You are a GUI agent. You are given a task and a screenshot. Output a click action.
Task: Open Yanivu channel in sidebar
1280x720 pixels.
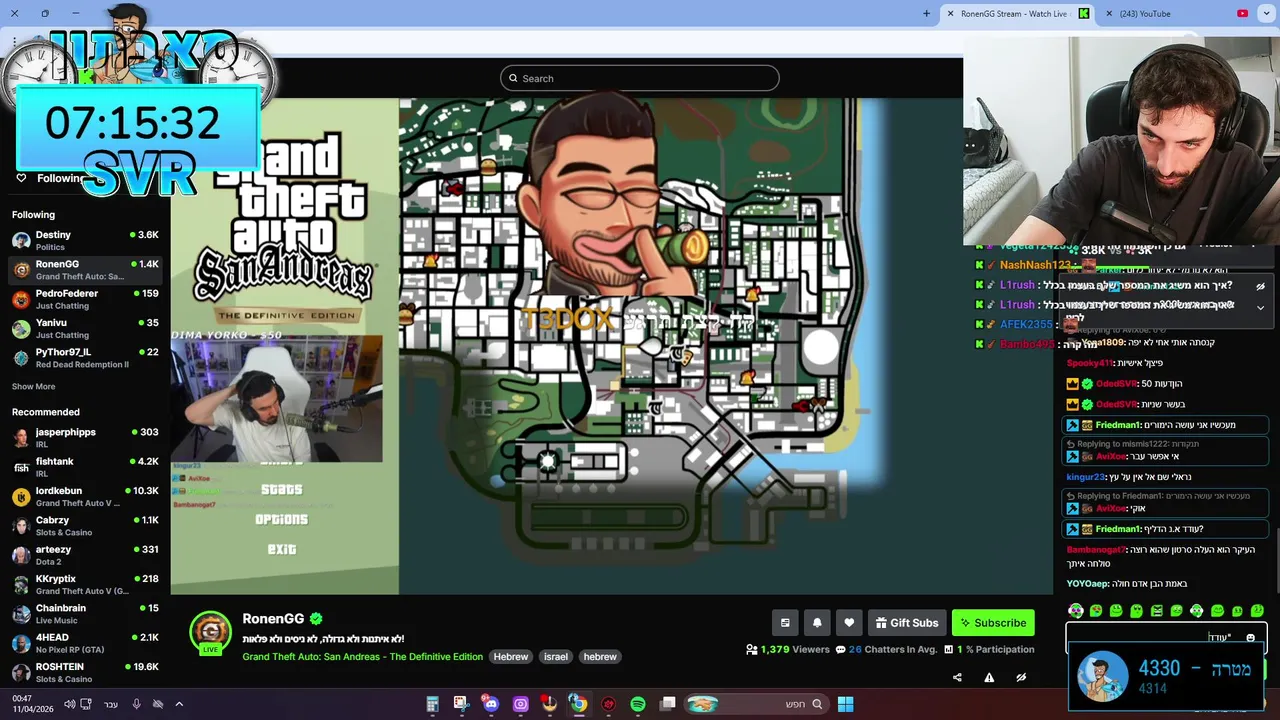pyautogui.click(x=85, y=329)
